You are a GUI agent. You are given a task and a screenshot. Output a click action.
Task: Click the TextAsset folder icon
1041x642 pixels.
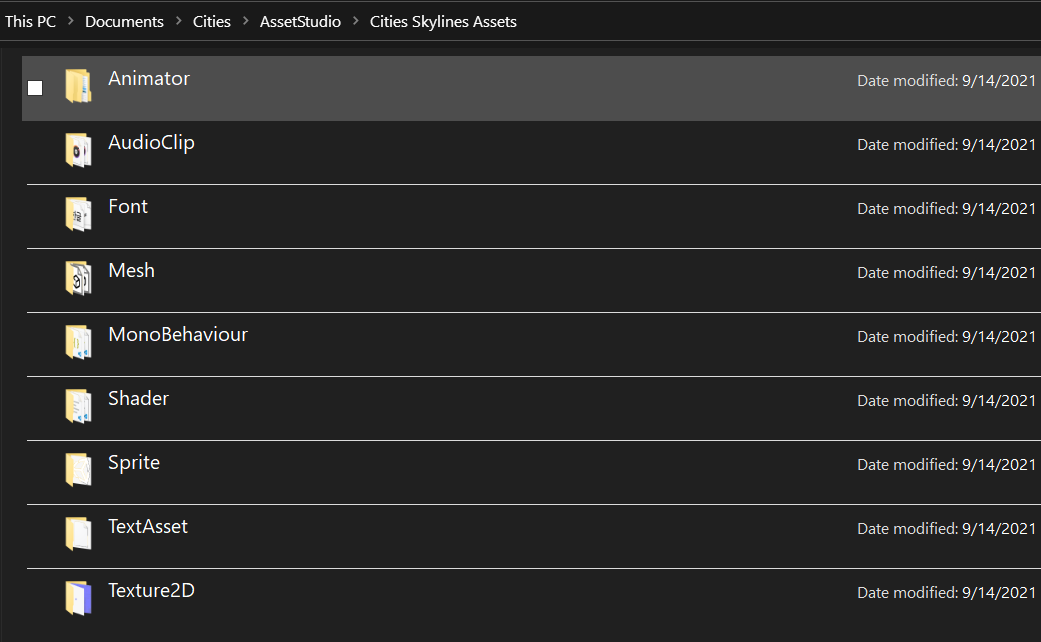coord(78,535)
